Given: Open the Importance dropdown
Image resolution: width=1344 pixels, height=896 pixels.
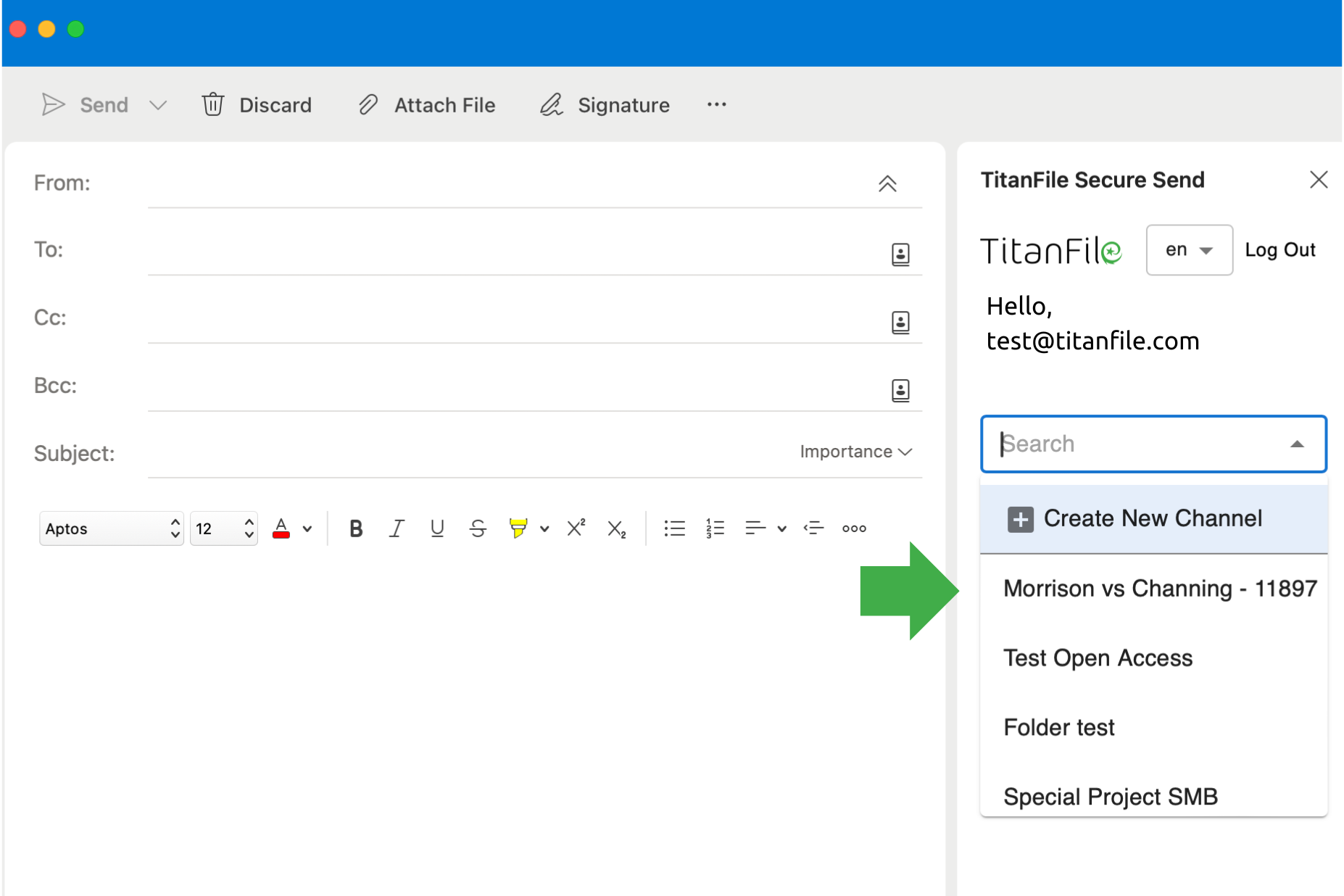Looking at the screenshot, I should point(855,452).
